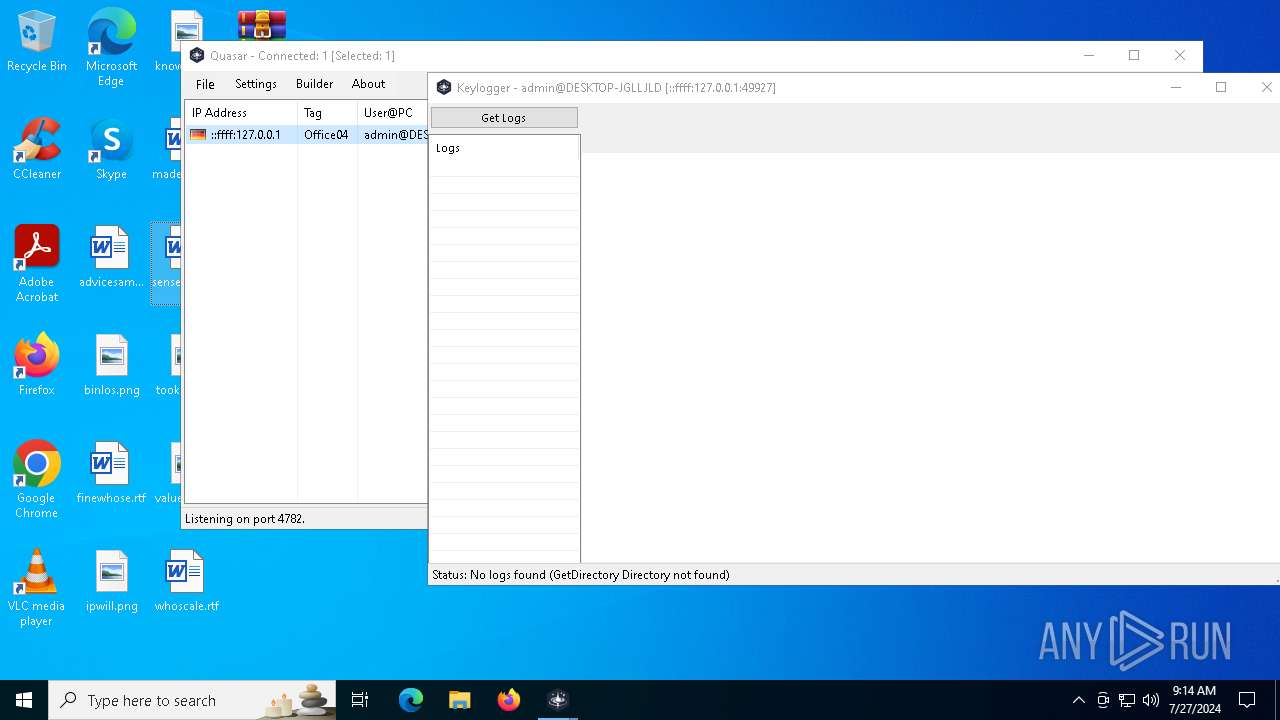Click the Office04 tag cell
This screenshot has width=1280, height=720.
coord(326,135)
